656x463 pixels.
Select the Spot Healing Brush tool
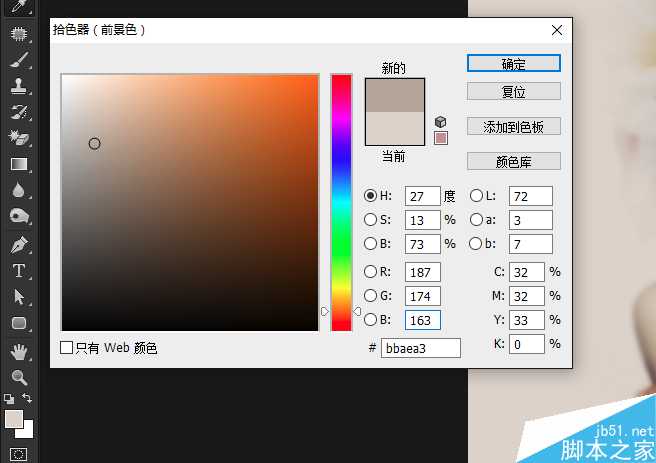click(x=18, y=34)
